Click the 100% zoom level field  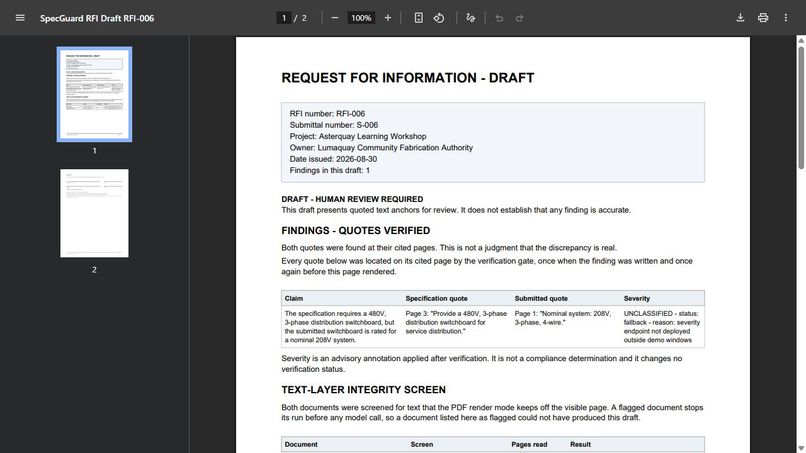click(x=361, y=18)
